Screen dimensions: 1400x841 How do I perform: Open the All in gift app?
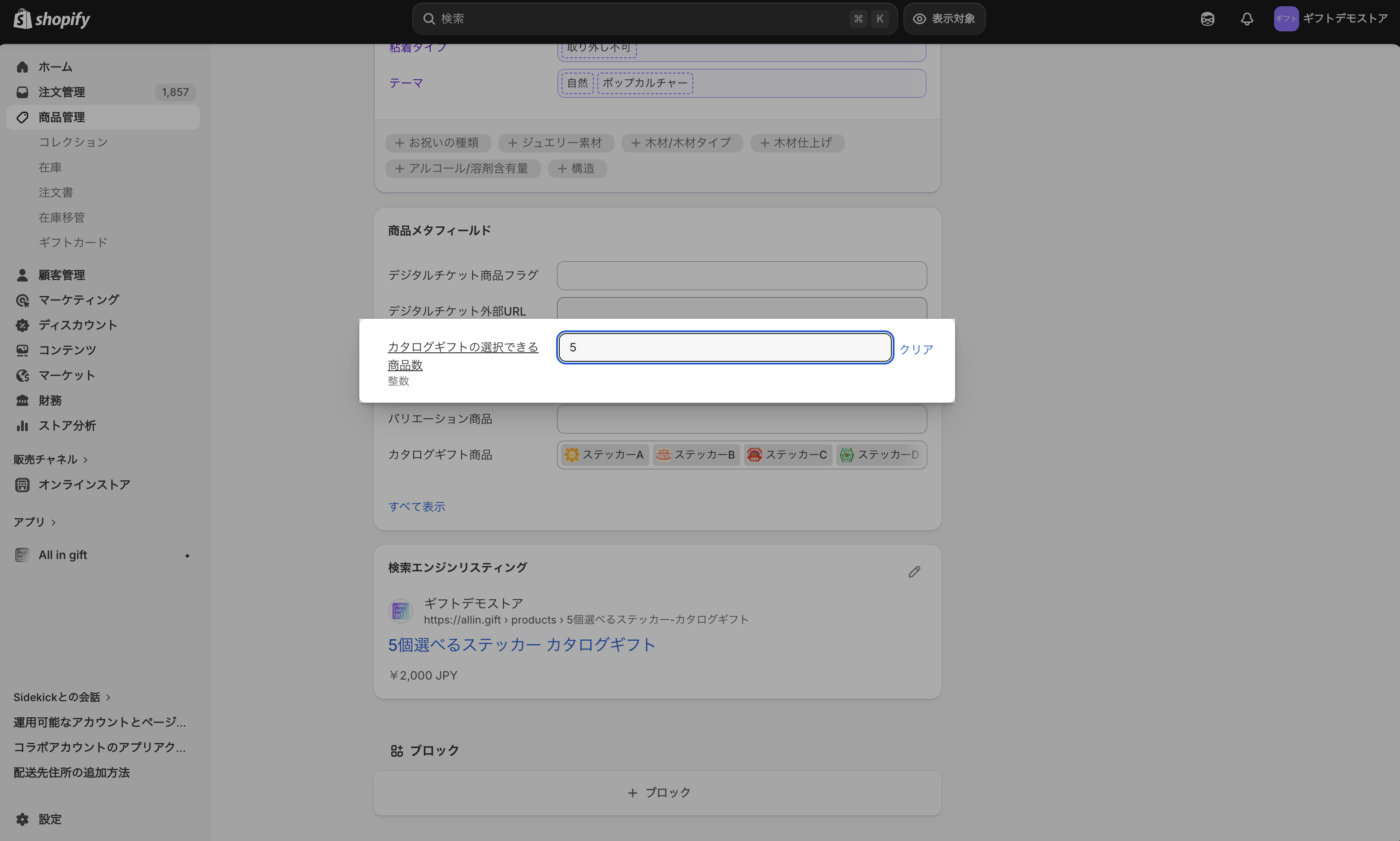click(62, 555)
